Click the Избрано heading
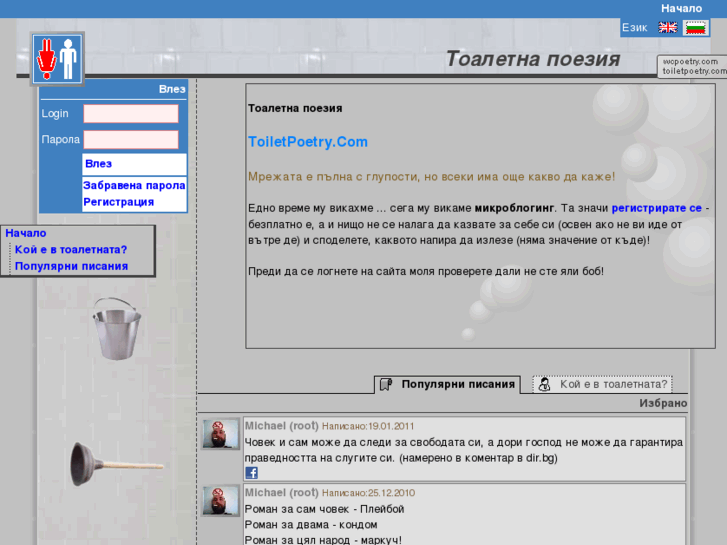727x545 pixels. click(663, 404)
